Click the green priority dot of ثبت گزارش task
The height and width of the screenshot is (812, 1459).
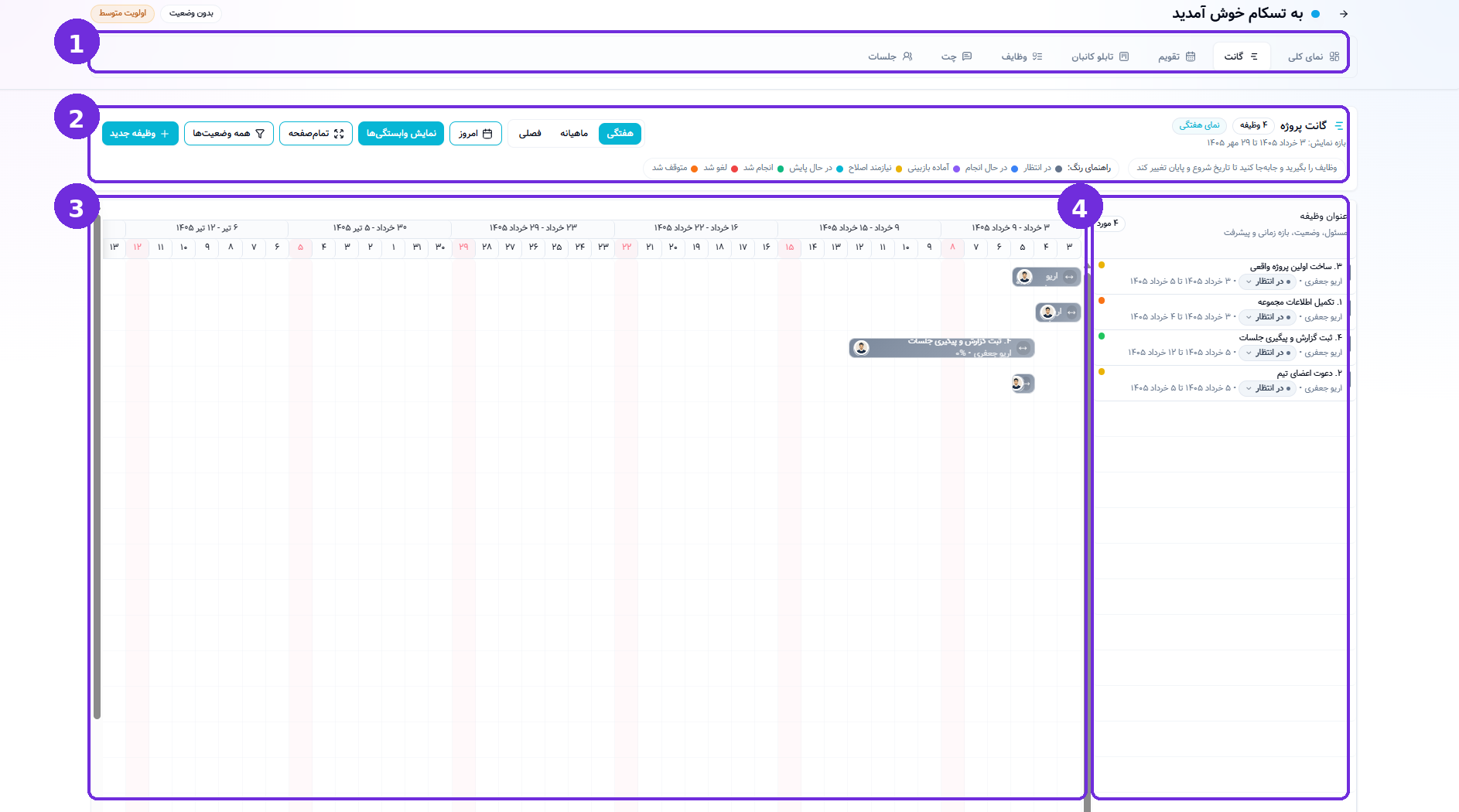pos(1102,336)
